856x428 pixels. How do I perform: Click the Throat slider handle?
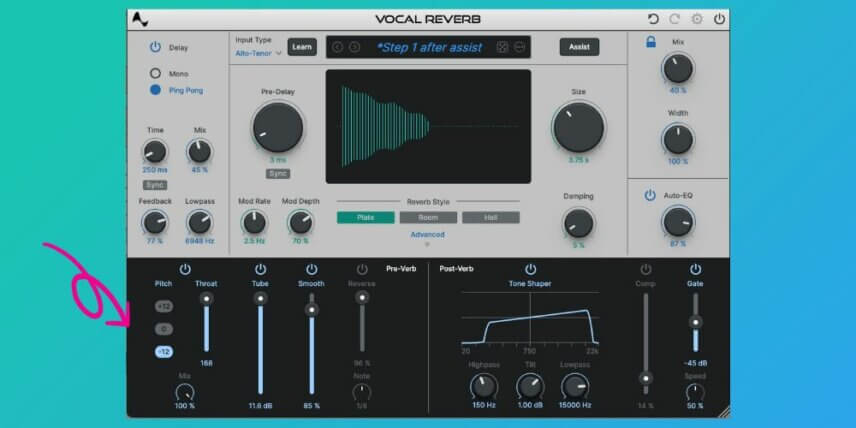point(206,298)
